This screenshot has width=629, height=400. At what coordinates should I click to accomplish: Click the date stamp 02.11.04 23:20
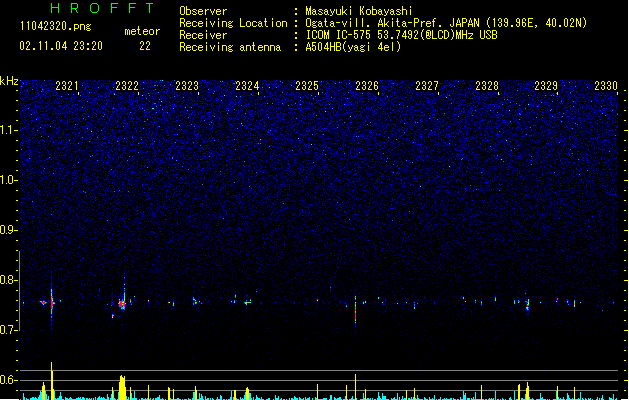(x=61, y=46)
